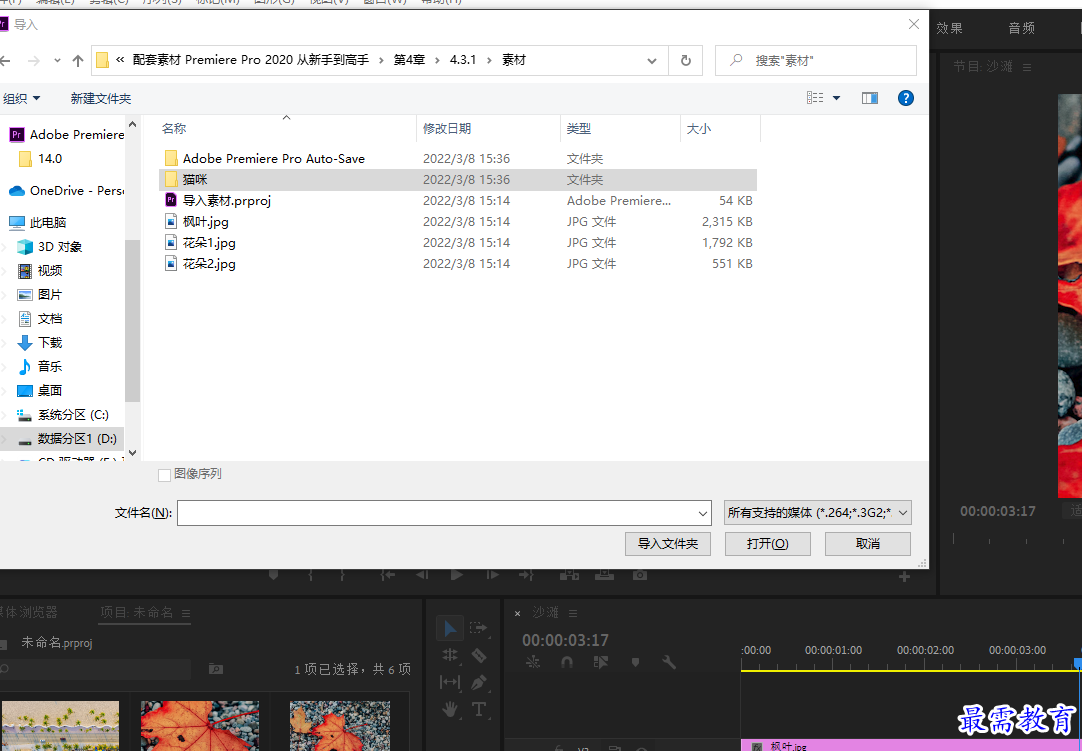1082x751 pixels.
Task: Open the recent locations dropdown arrow
Action: pos(57,61)
